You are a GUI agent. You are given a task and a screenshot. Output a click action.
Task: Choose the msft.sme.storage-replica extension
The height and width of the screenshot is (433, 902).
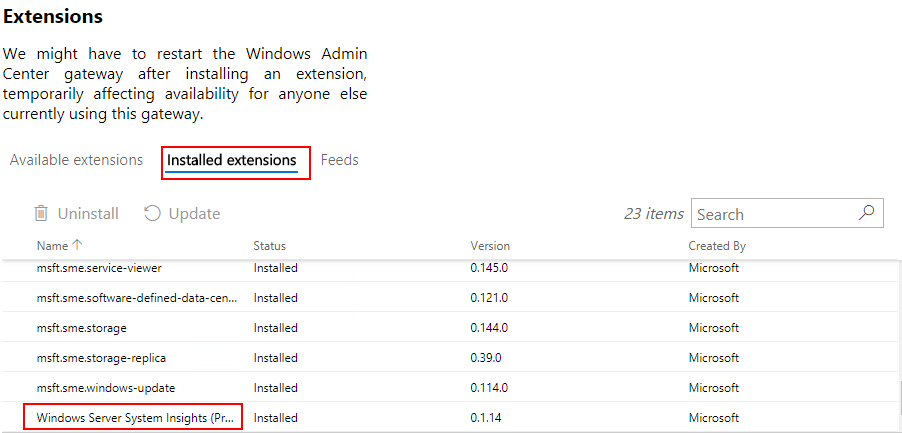point(101,358)
